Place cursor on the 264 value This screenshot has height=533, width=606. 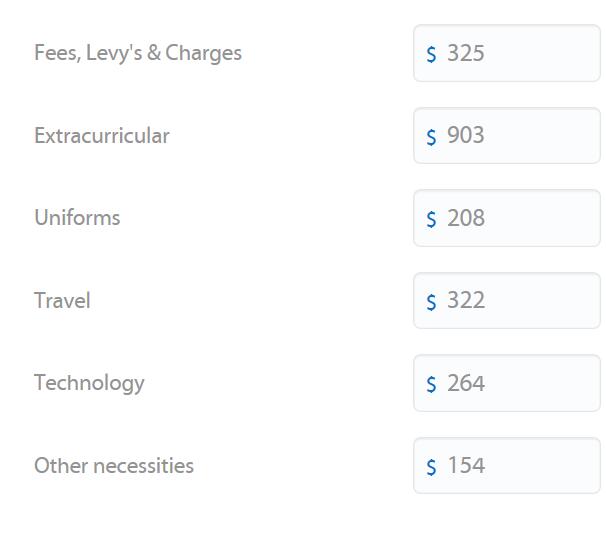[x=466, y=383]
